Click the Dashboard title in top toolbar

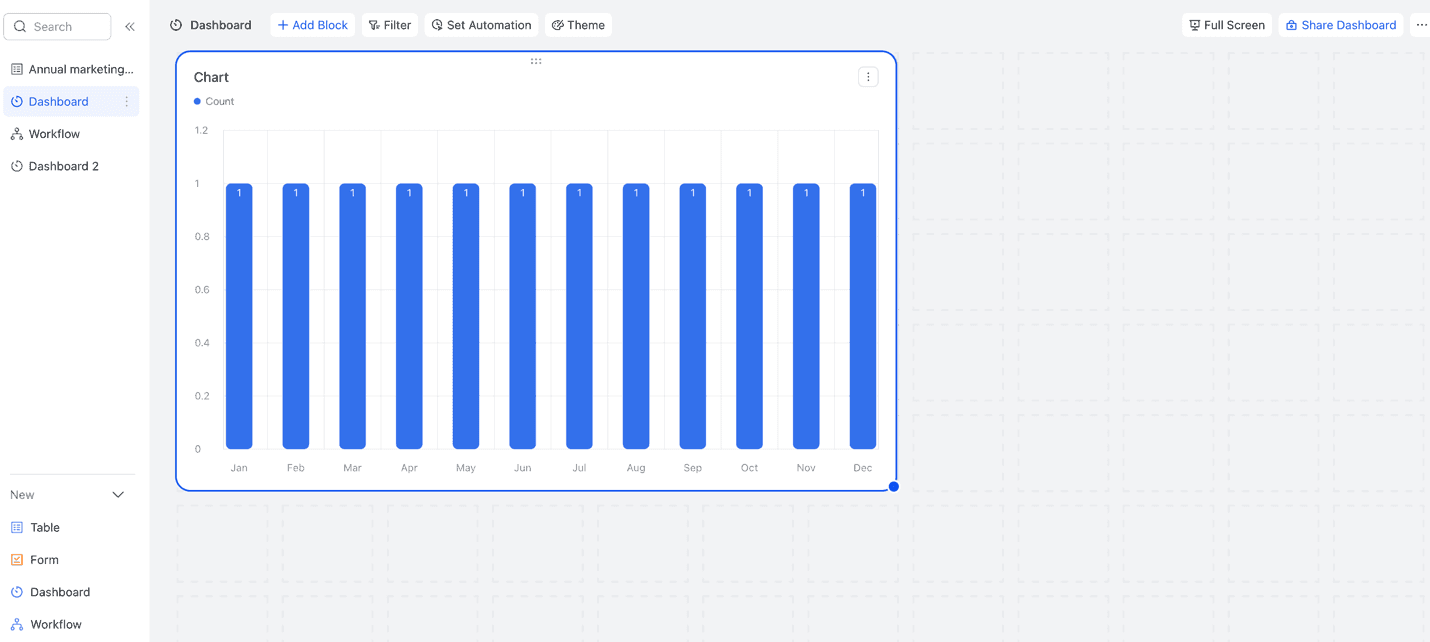(x=211, y=25)
